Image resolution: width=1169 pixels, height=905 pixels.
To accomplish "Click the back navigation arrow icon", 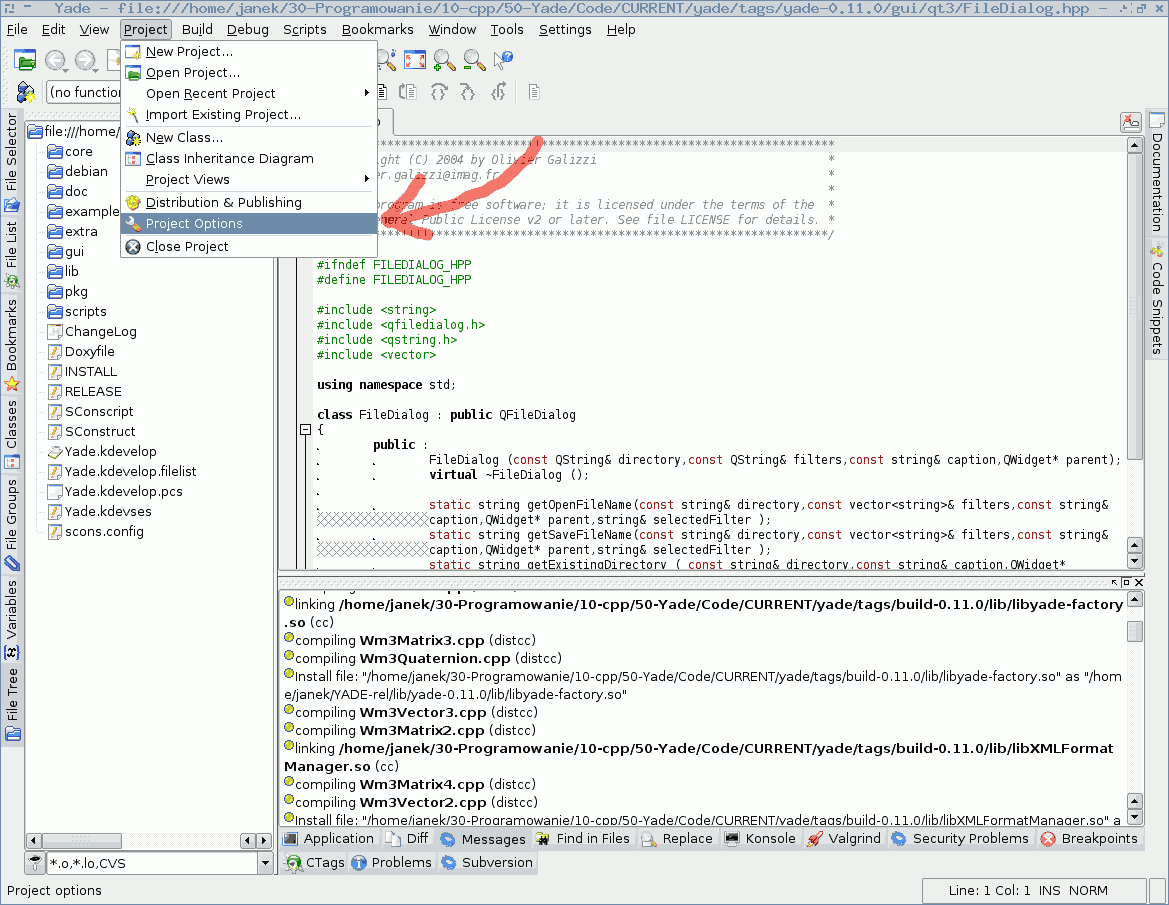I will [x=55, y=61].
